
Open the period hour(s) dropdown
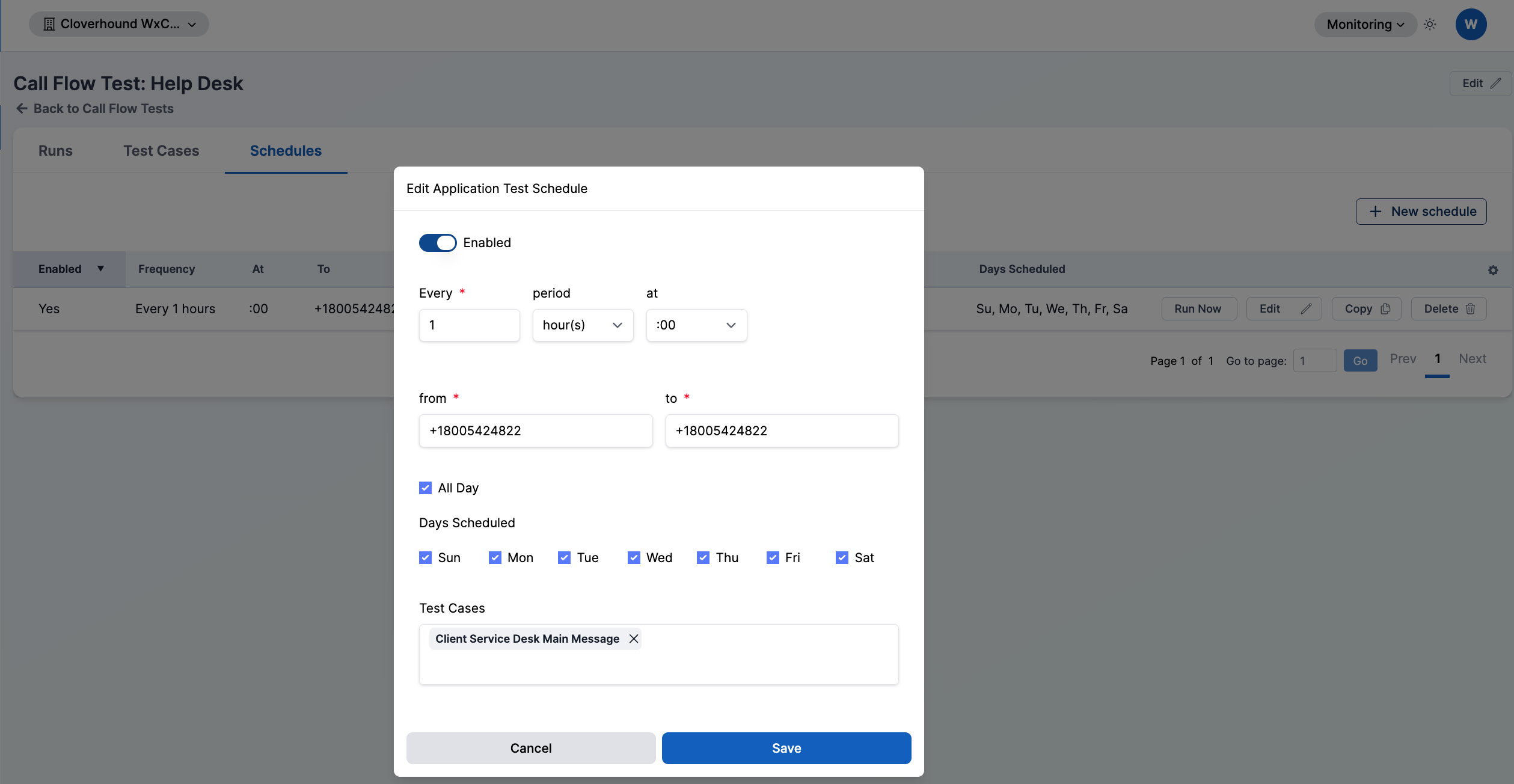[x=583, y=325]
